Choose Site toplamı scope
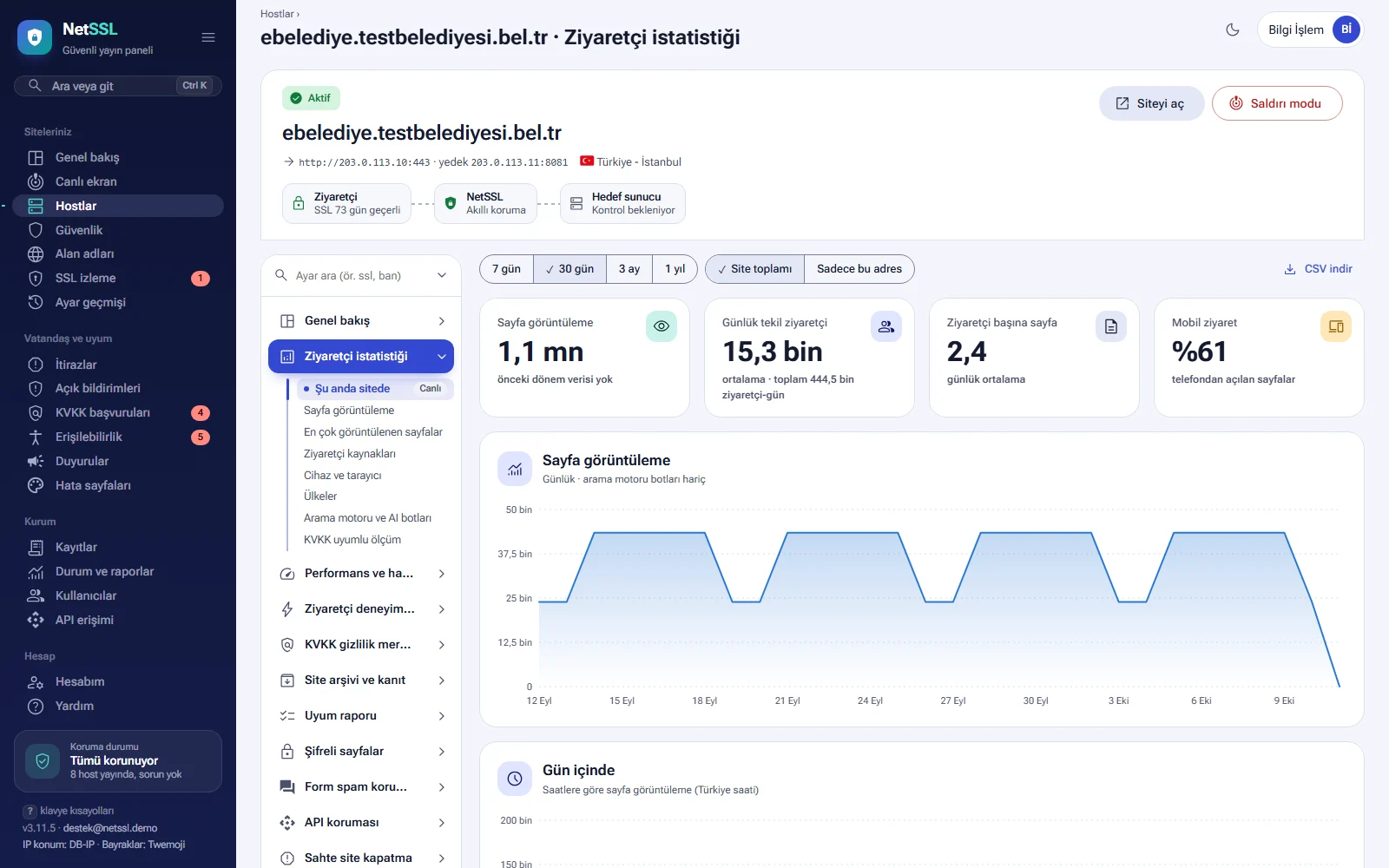1389x868 pixels. click(755, 269)
